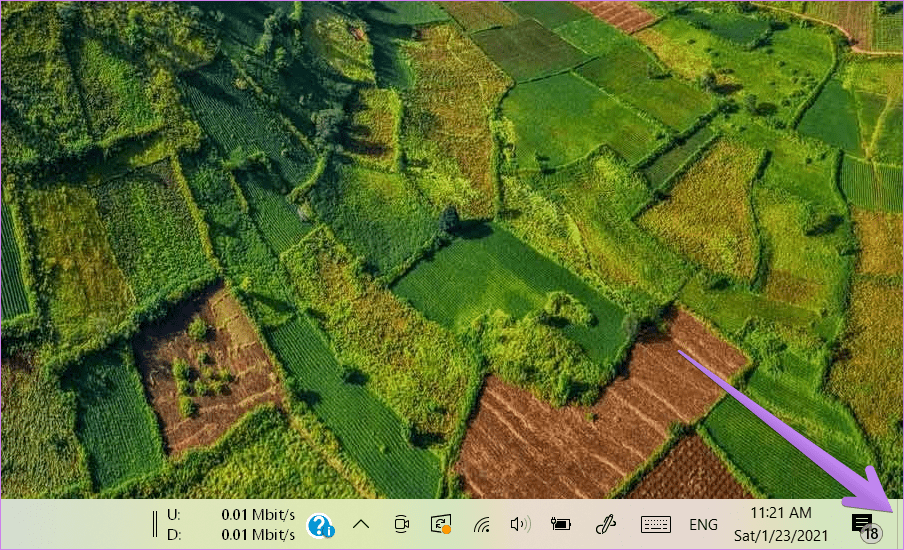
Task: Open the clock showing 11:21 AM
Action: tap(781, 524)
